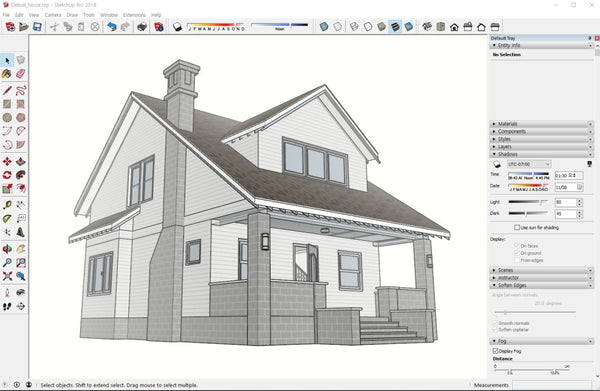Activate the Line pencil tool
The image size is (600, 391).
click(x=7, y=90)
